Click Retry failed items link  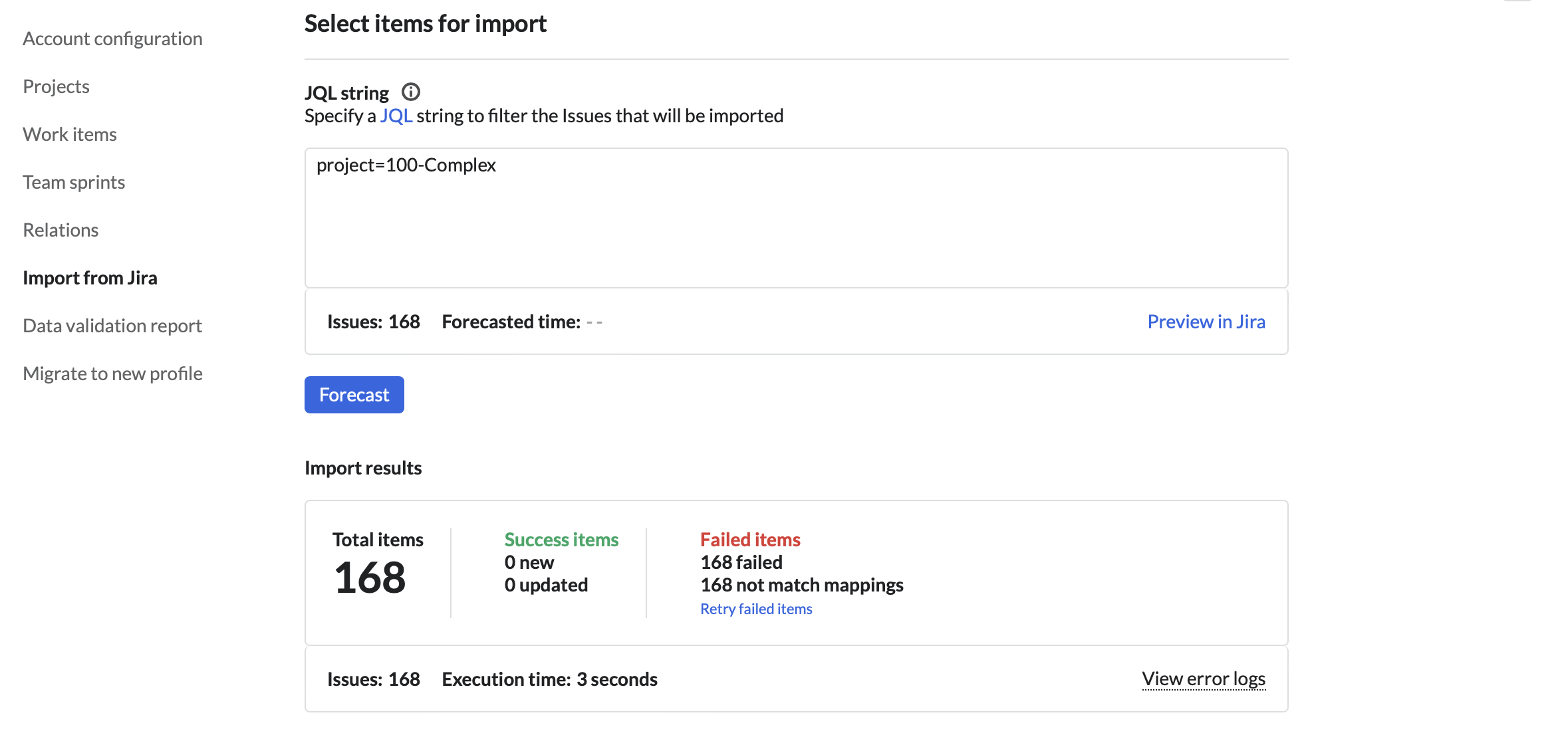(756, 609)
